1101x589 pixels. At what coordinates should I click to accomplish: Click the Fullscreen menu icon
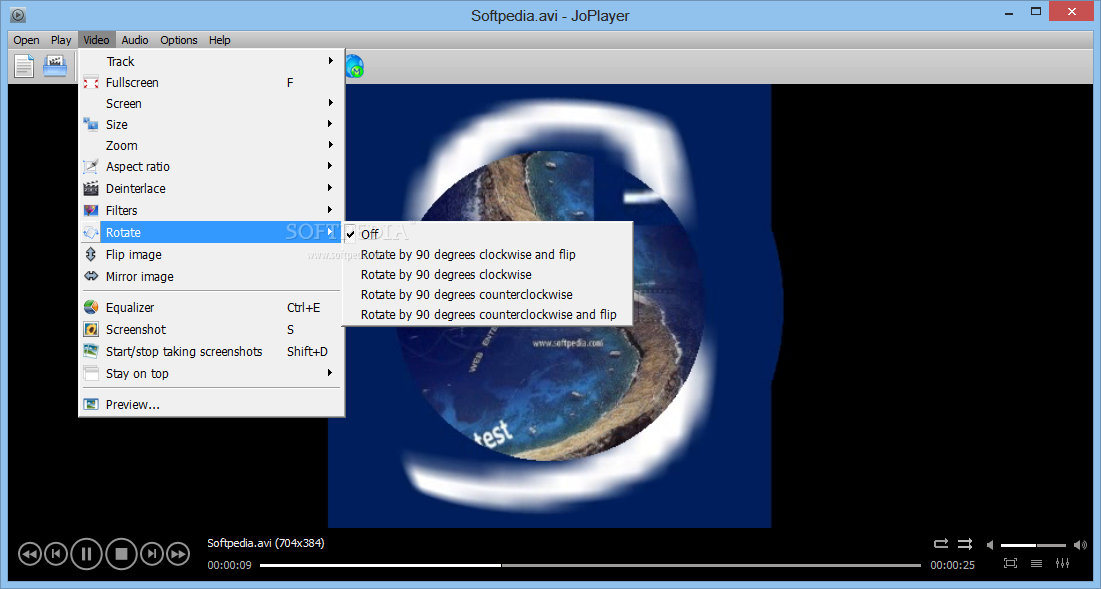point(91,83)
